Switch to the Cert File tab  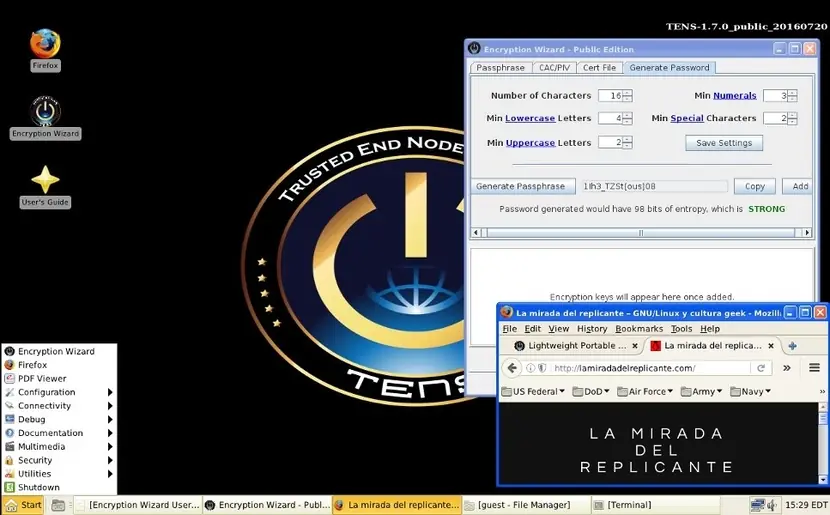click(599, 68)
